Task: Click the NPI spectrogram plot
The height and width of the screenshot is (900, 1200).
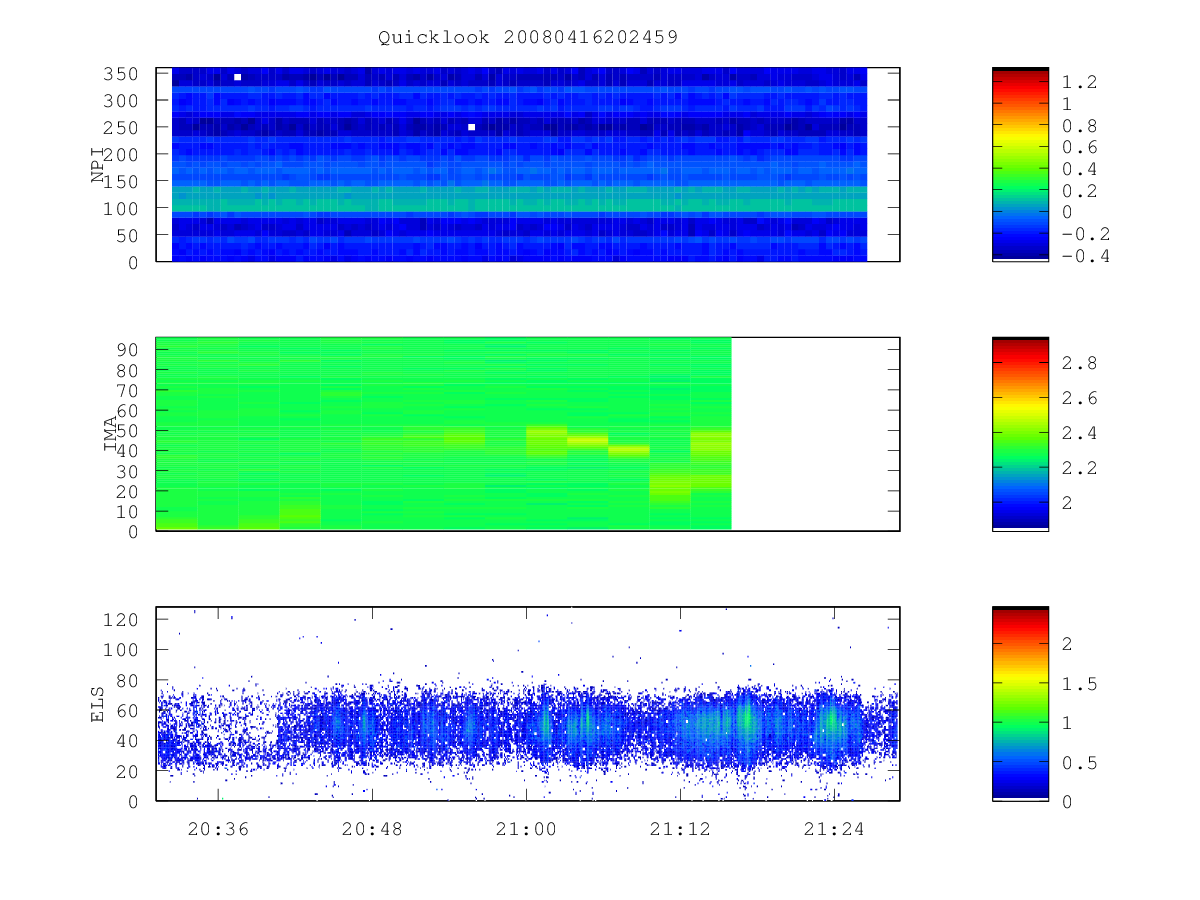Action: pyautogui.click(x=528, y=164)
